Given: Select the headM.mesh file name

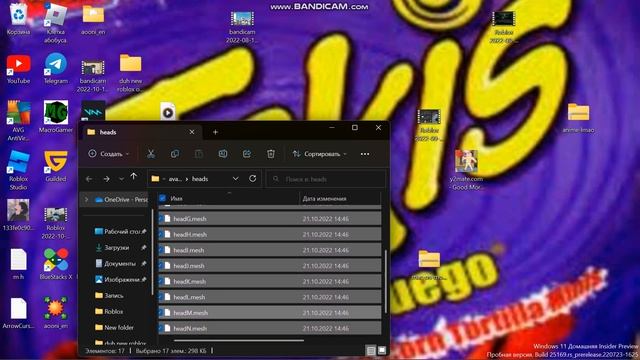Looking at the screenshot, I should click(x=190, y=313).
